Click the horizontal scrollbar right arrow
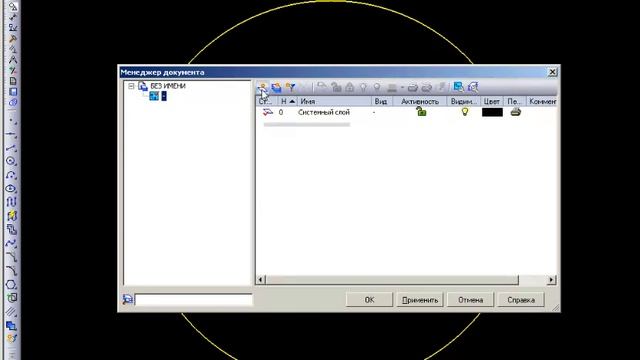Screen dimensions: 640x360 551,280
